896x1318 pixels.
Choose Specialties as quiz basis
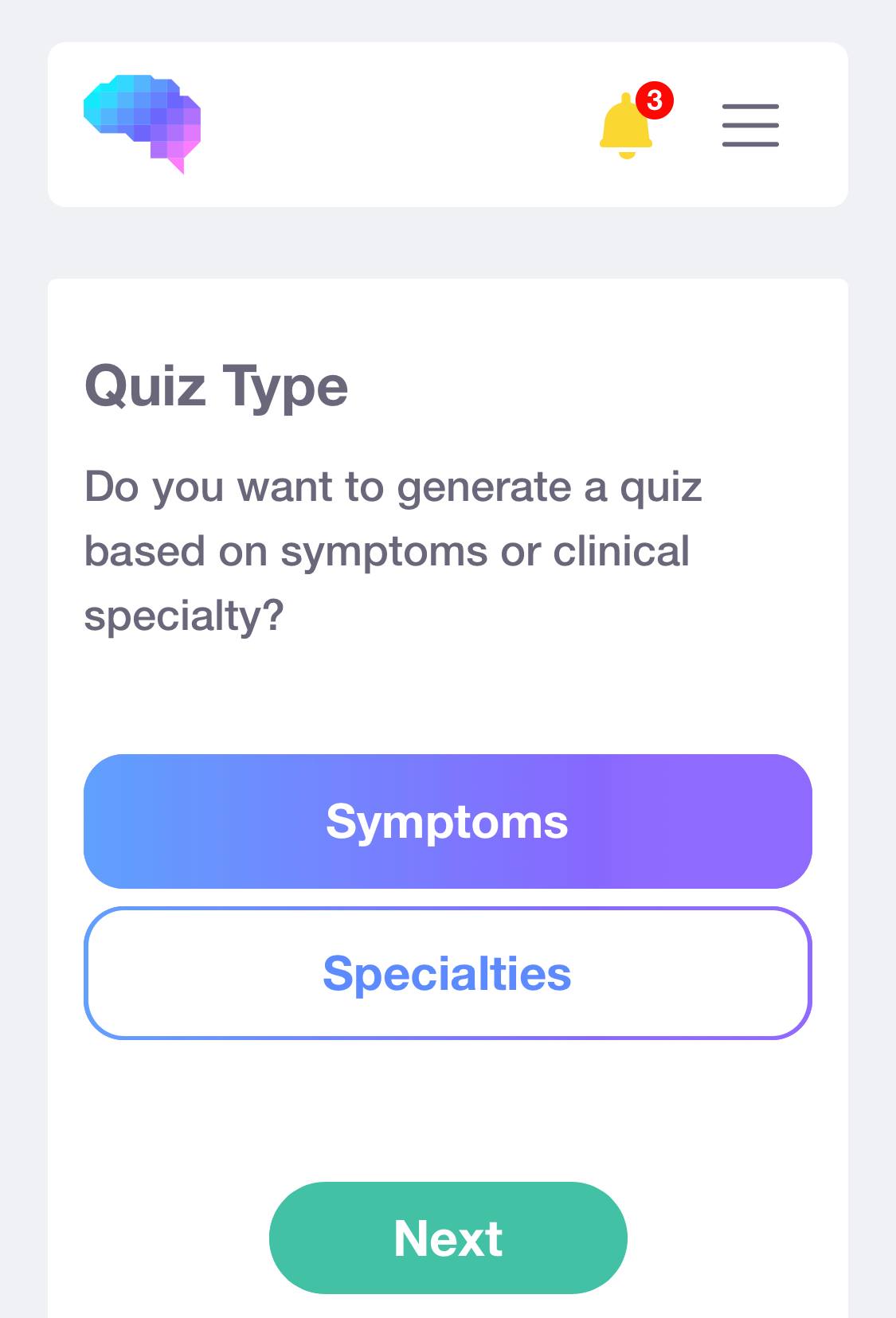click(x=448, y=973)
